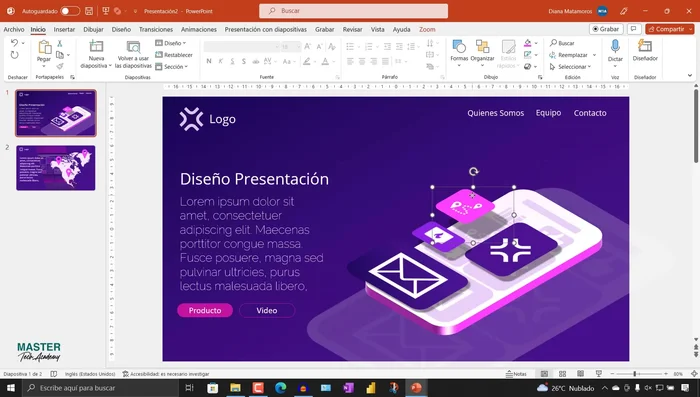Click the Grabar button
Viewport: 700px width, 397px height.
coord(606,29)
